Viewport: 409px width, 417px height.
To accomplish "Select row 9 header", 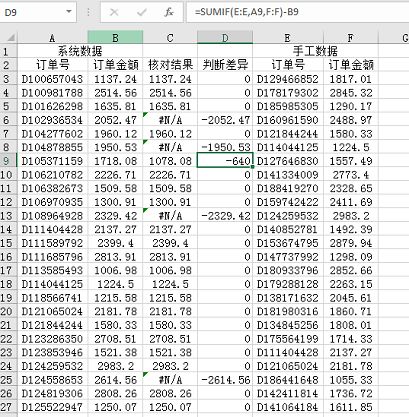I will pyautogui.click(x=8, y=161).
